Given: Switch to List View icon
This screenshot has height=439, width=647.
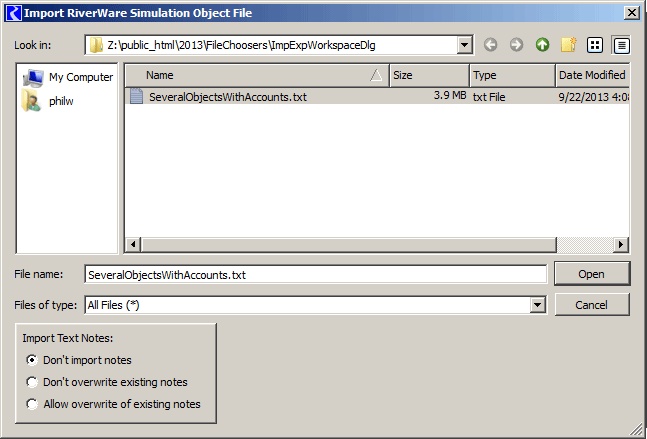Looking at the screenshot, I should (x=595, y=45).
